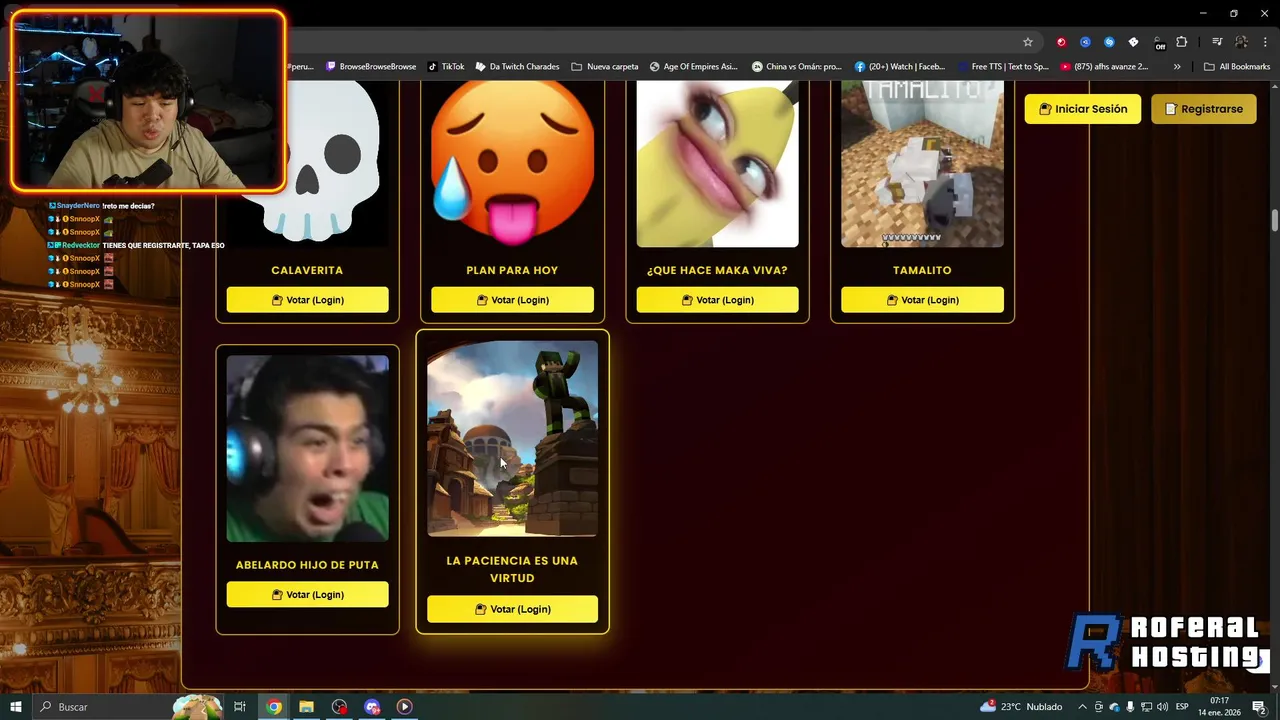
Task: Open the Chrome profile avatar
Action: coord(1241,42)
